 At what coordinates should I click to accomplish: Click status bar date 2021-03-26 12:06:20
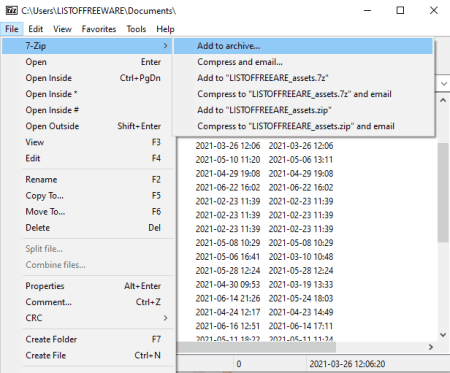[x=347, y=364]
